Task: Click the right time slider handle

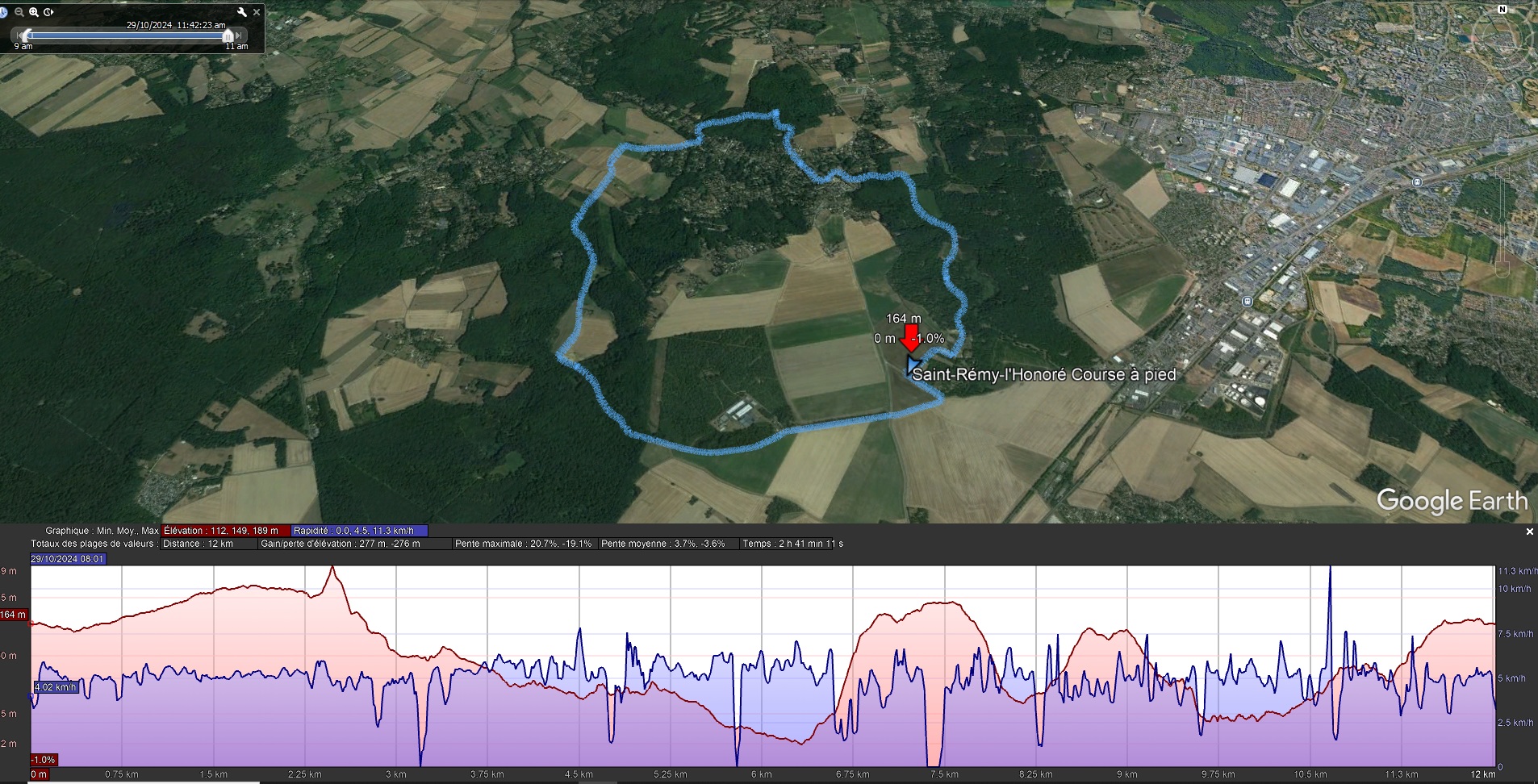Action: tap(228, 35)
